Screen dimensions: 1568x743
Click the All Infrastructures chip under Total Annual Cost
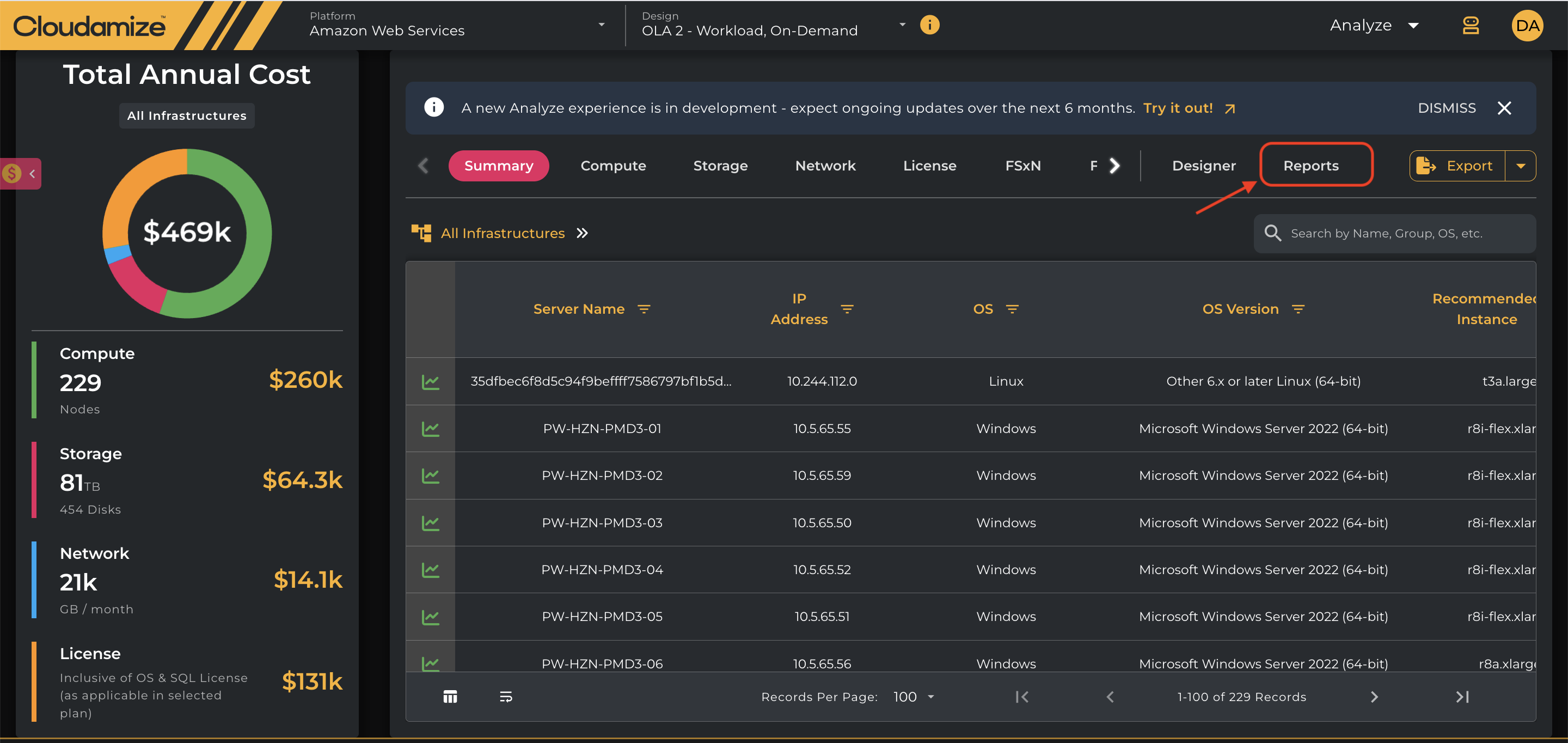click(187, 115)
